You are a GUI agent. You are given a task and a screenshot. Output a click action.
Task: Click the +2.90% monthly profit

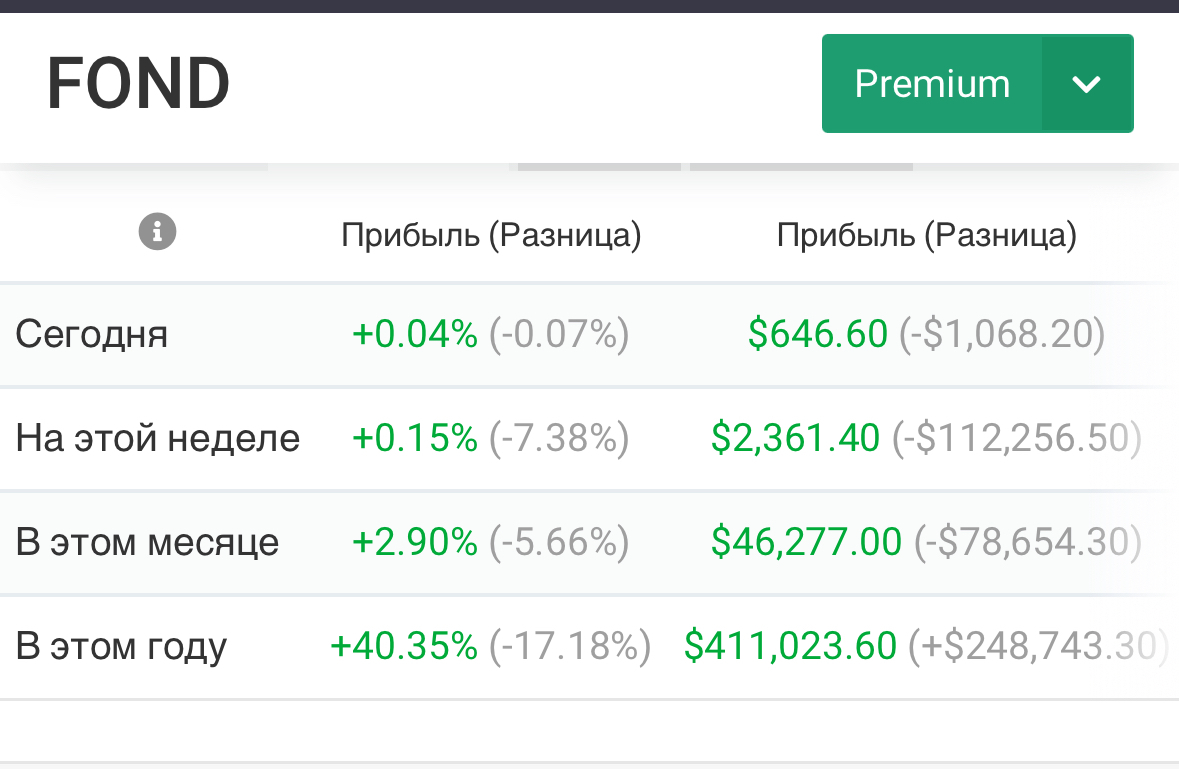point(415,542)
